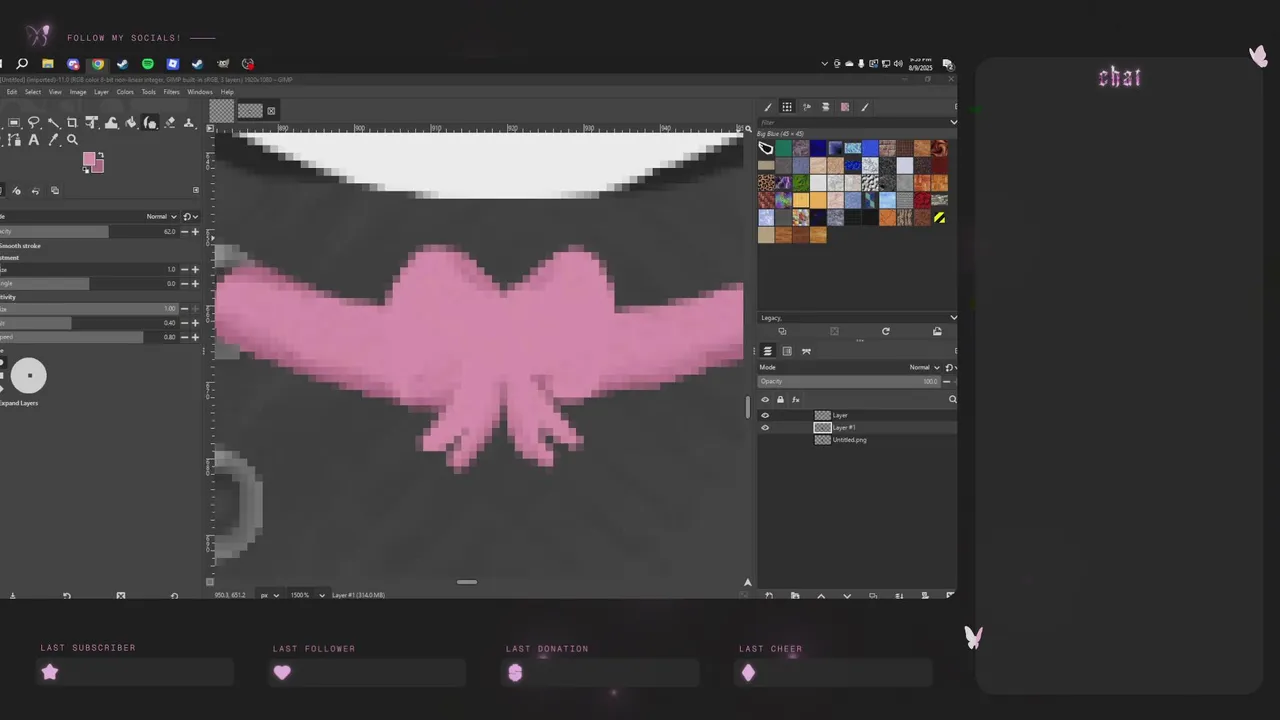Open the Legacy tag dropdown
The image size is (1280, 720).
[857, 318]
